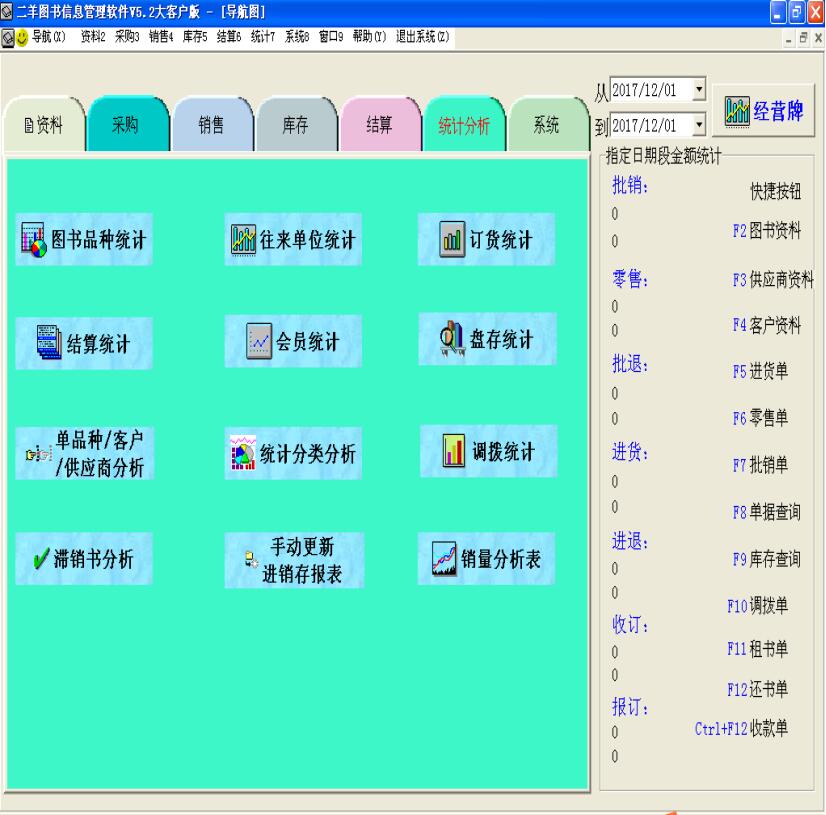Click the F5 进货单 shortcut
Viewport: 826px width, 815px height.
tap(760, 371)
